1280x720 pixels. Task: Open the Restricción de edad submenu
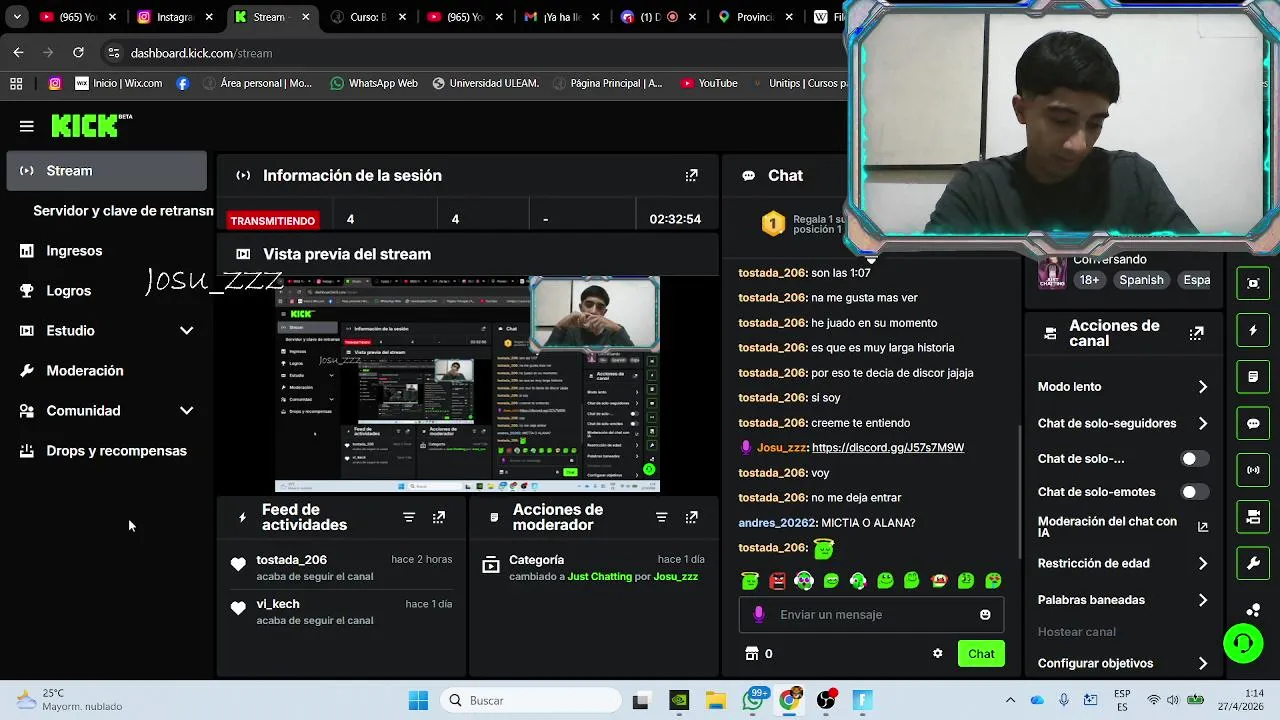point(1123,564)
